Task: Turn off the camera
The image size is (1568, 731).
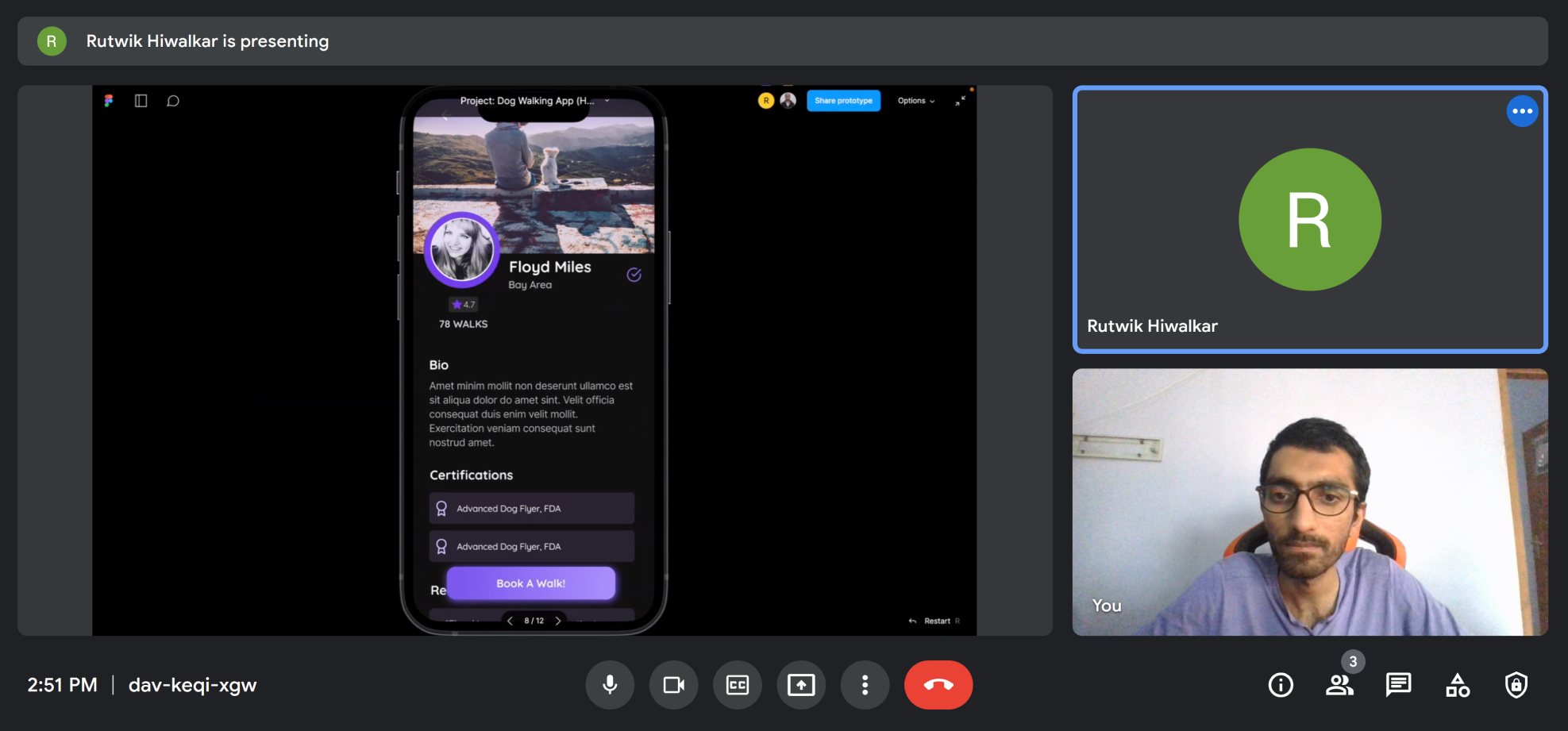Action: (674, 685)
